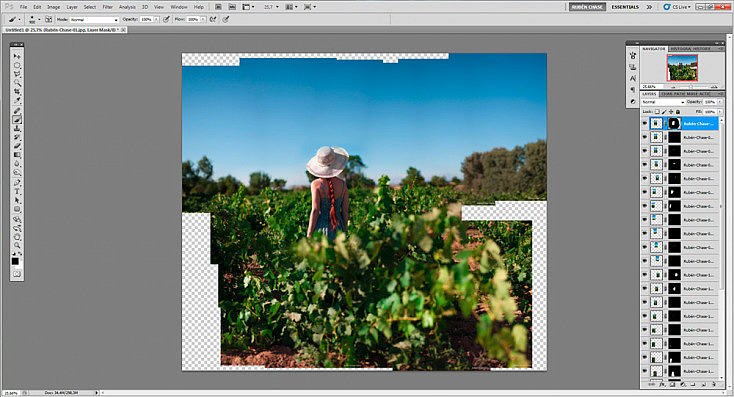The height and width of the screenshot is (397, 734).
Task: Select the Gradient tool
Action: [x=17, y=155]
